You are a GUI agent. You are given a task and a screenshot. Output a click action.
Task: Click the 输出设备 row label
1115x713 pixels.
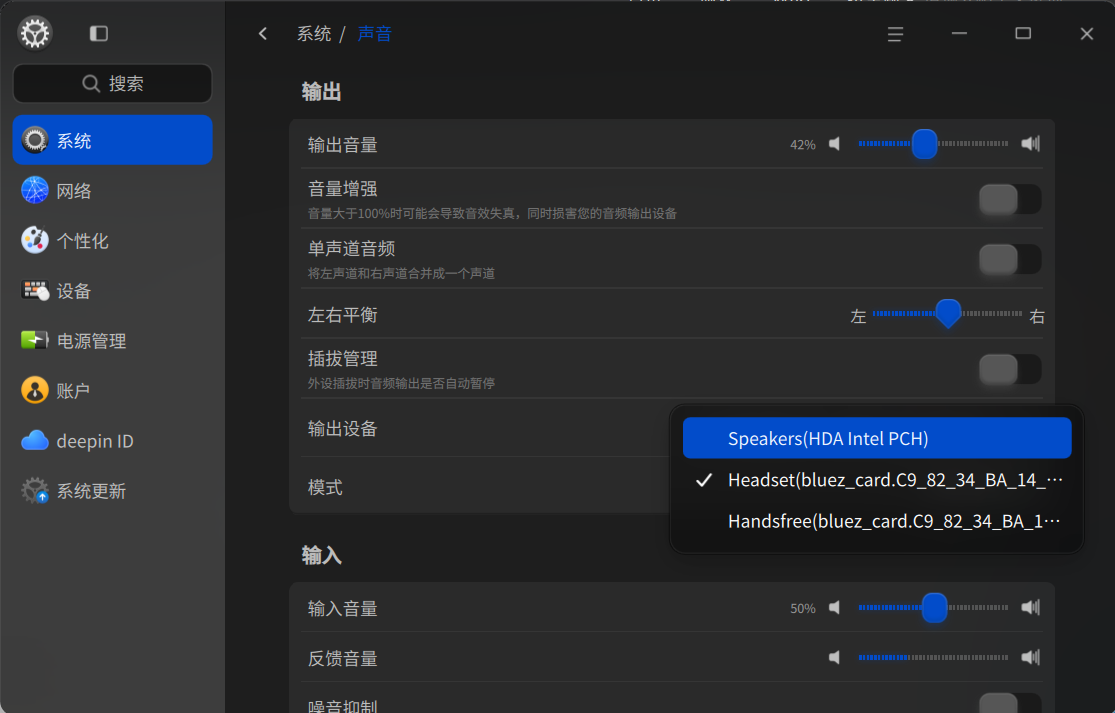pyautogui.click(x=342, y=429)
